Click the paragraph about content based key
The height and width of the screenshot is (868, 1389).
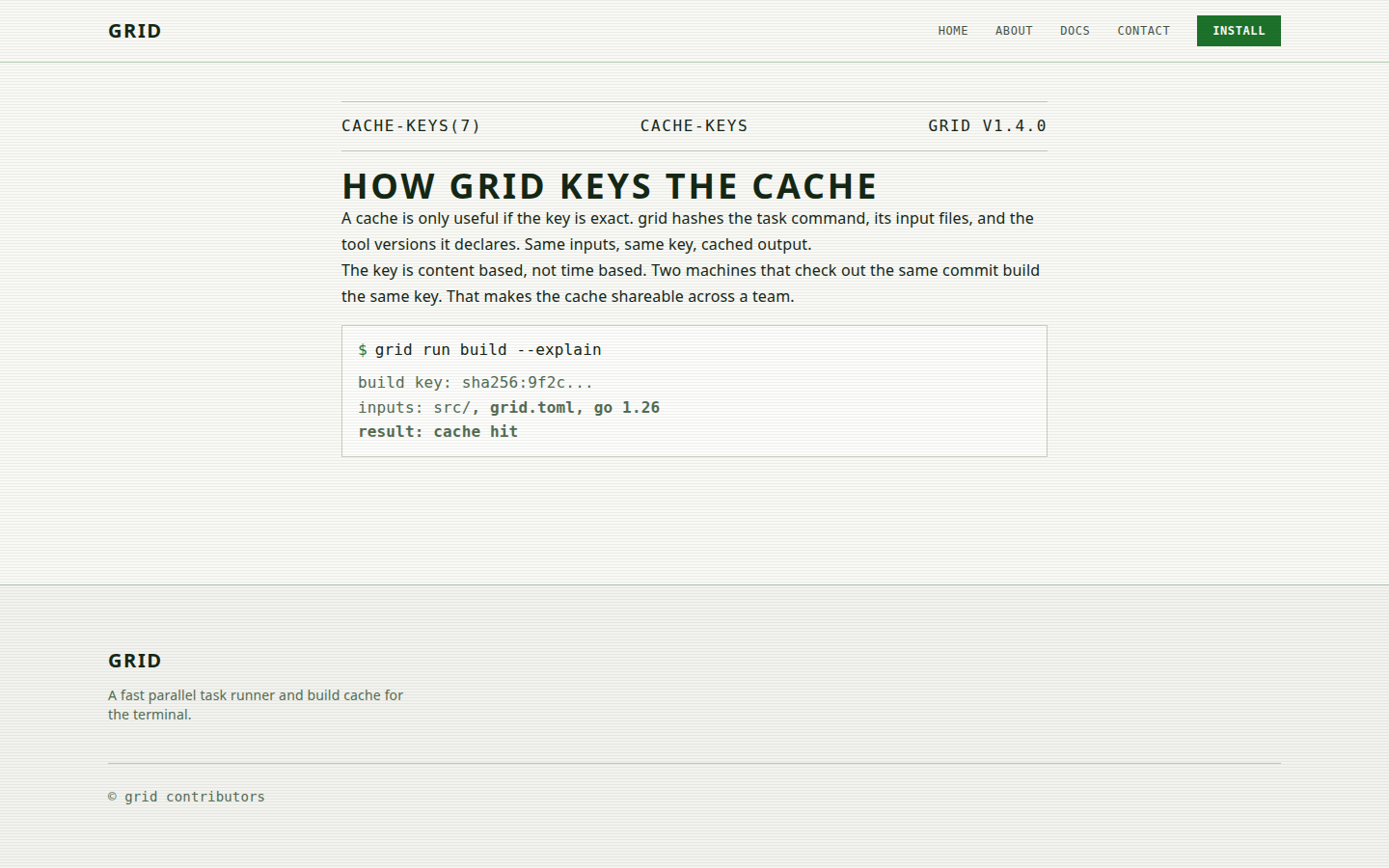pos(692,284)
